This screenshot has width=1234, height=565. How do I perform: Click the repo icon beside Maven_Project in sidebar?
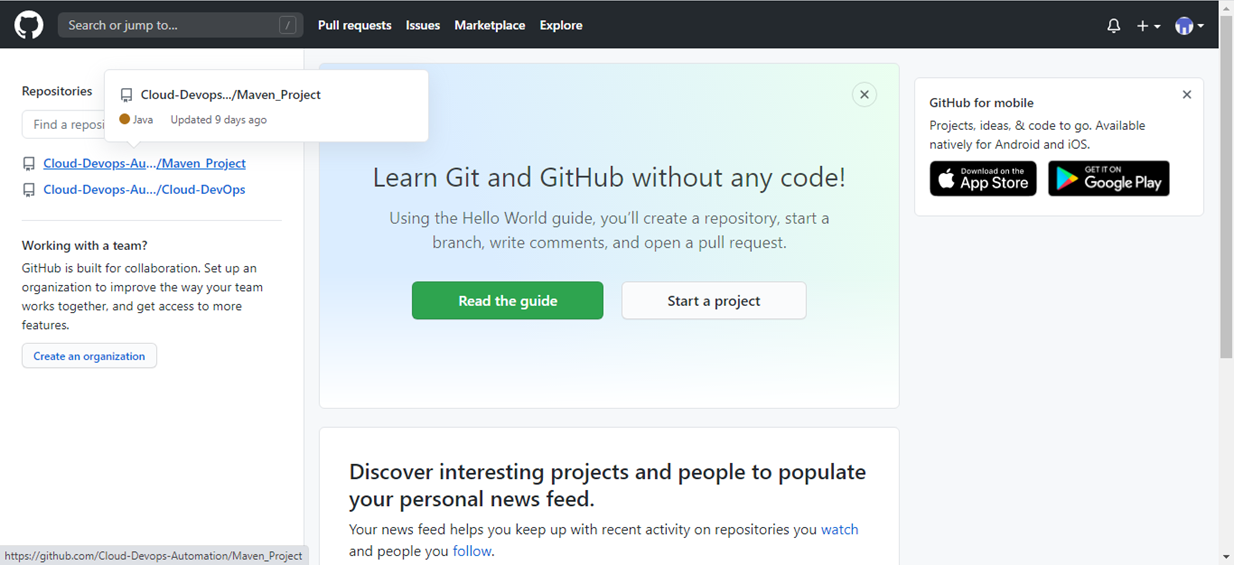[x=29, y=164]
